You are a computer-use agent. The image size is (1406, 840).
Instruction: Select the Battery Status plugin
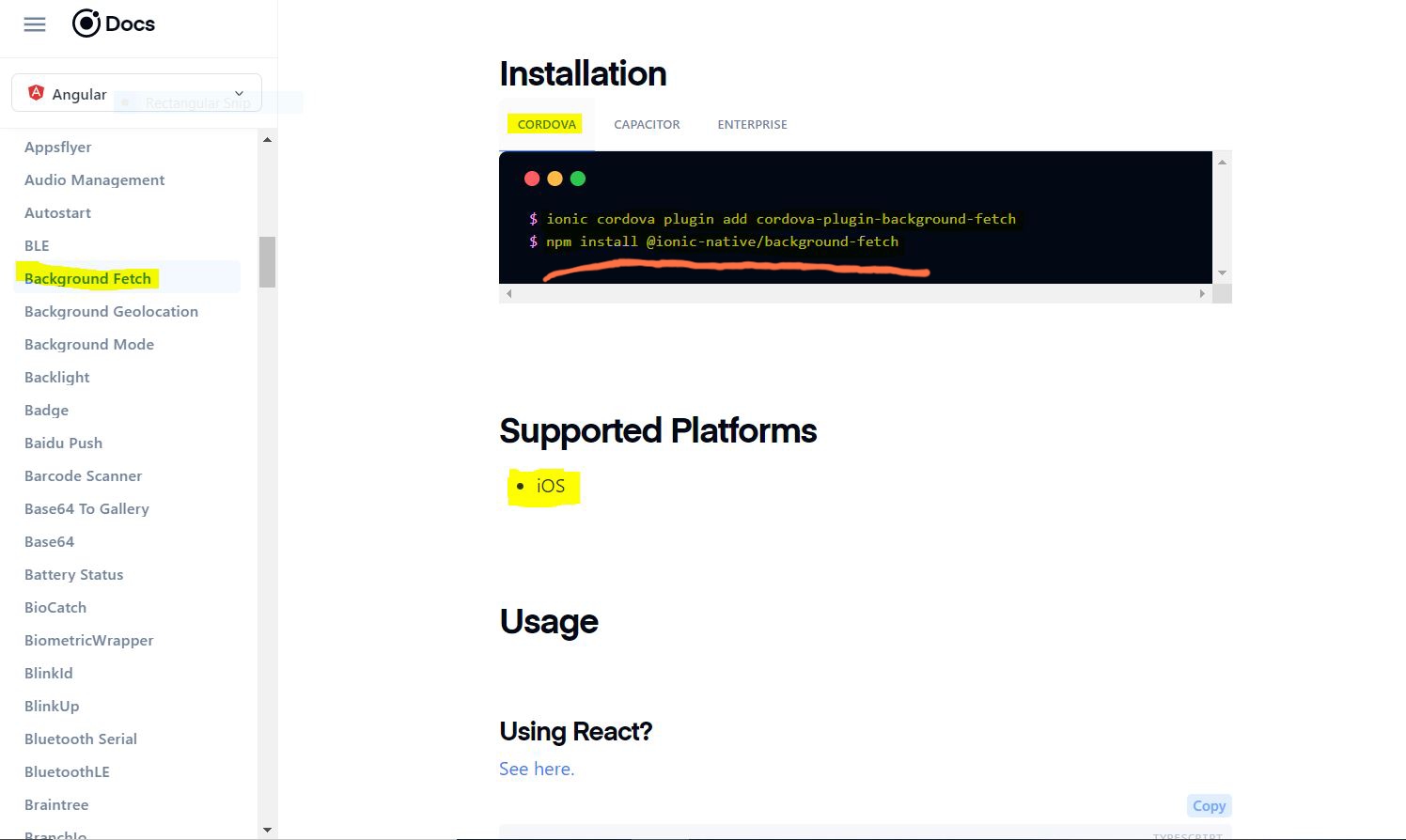pyautogui.click(x=73, y=574)
